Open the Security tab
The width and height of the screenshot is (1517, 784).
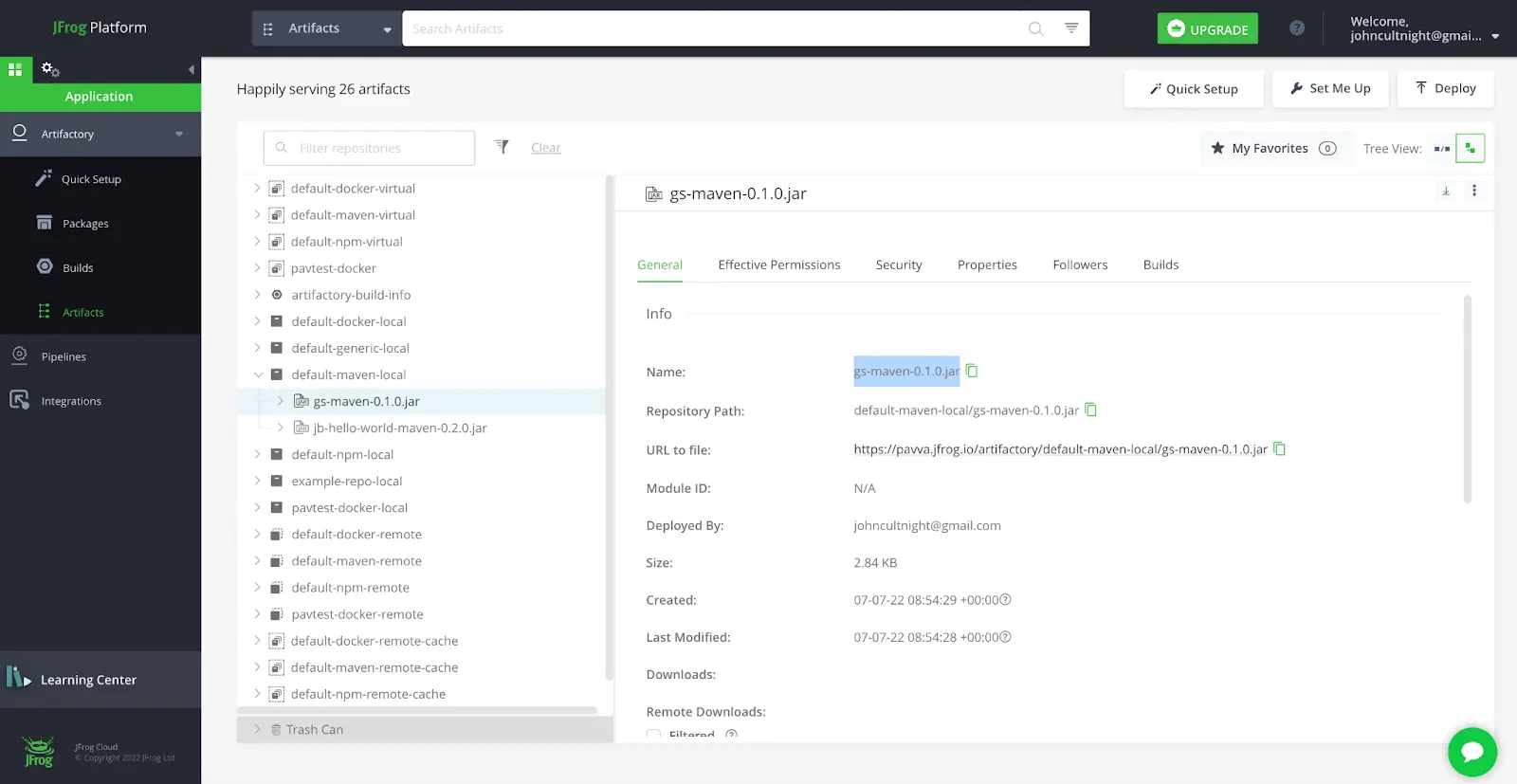tap(899, 264)
